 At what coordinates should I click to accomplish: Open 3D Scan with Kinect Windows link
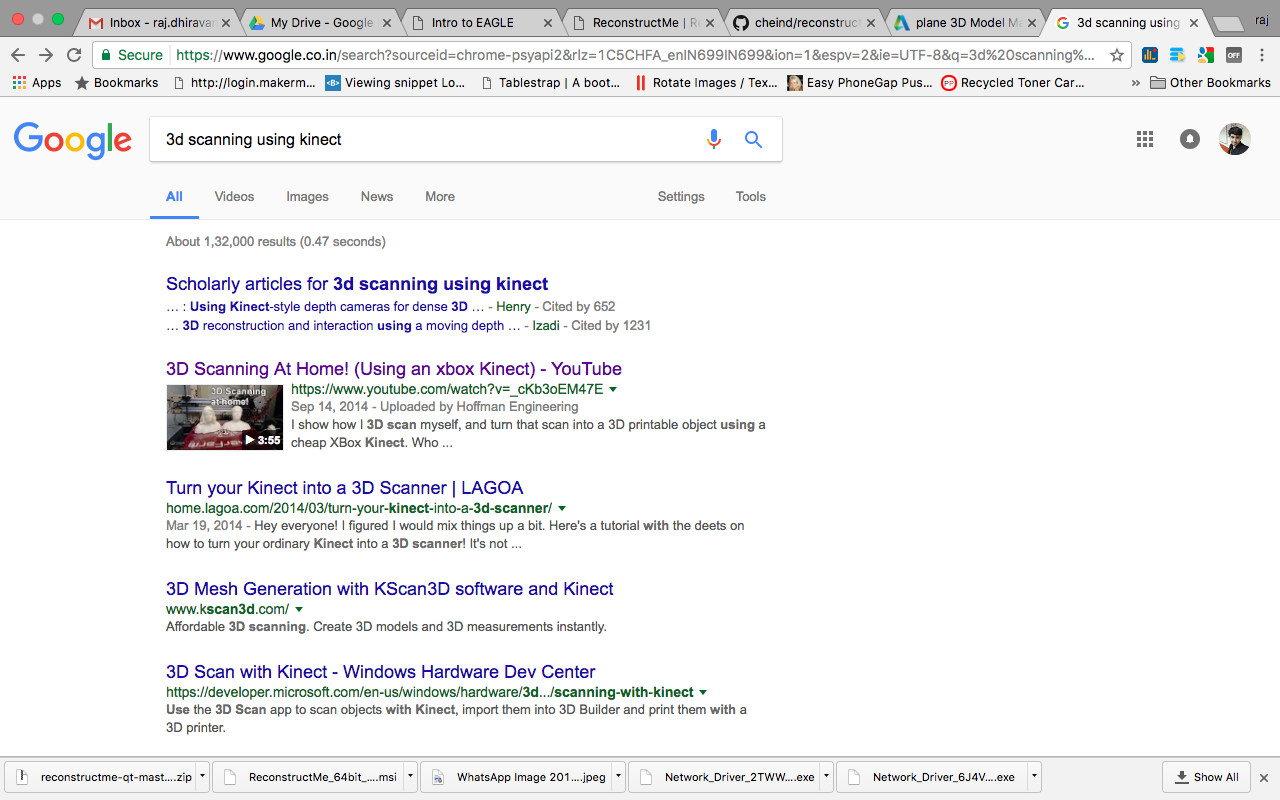pyautogui.click(x=381, y=672)
